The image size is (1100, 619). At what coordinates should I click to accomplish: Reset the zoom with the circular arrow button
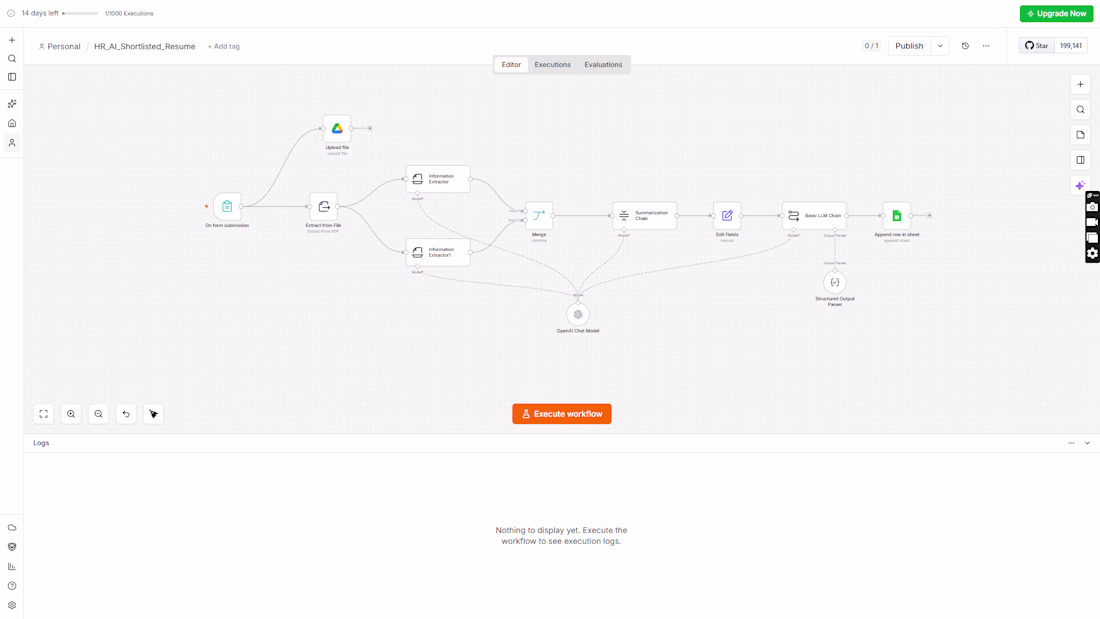pyautogui.click(x=126, y=414)
